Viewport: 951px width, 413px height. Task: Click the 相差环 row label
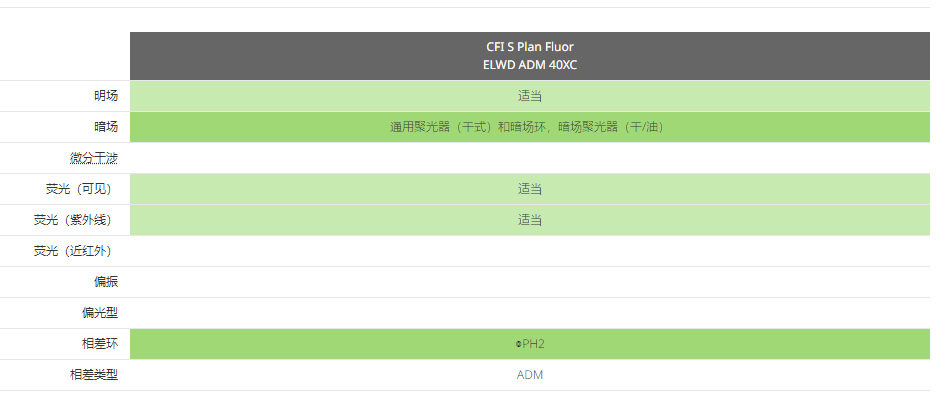99,344
